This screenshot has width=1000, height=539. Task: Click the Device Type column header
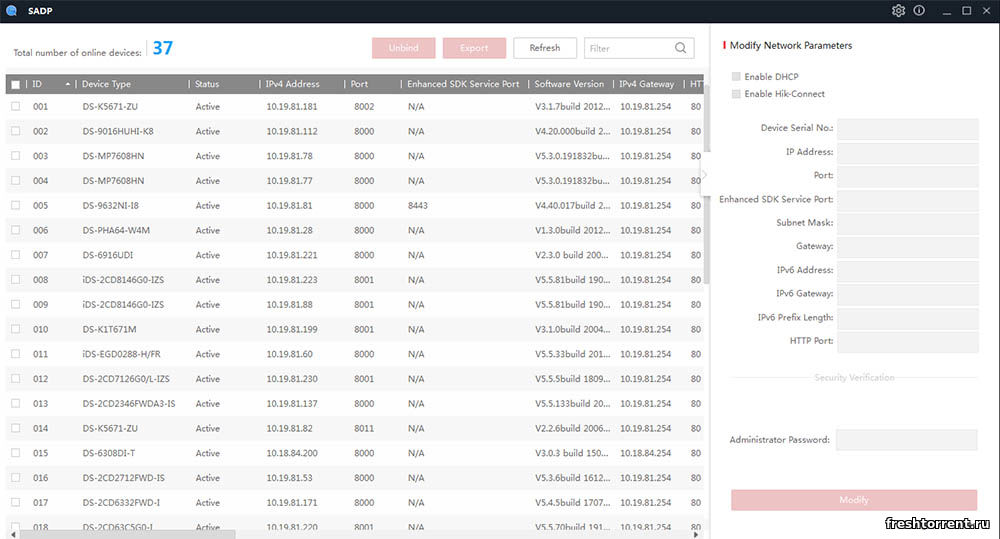point(106,84)
